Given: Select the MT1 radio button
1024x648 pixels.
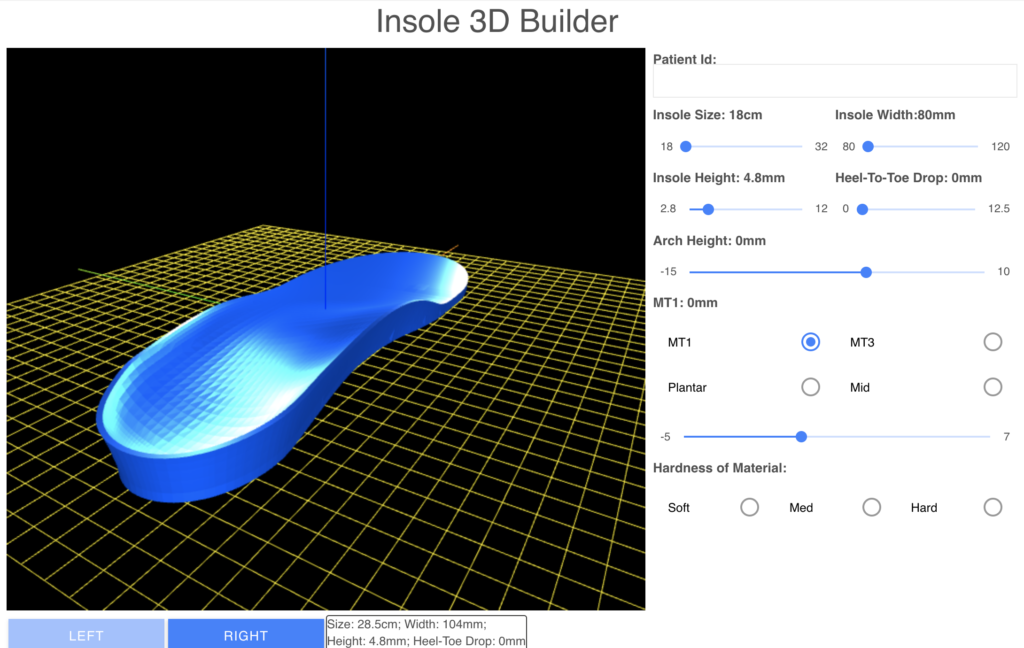Looking at the screenshot, I should point(810,342).
